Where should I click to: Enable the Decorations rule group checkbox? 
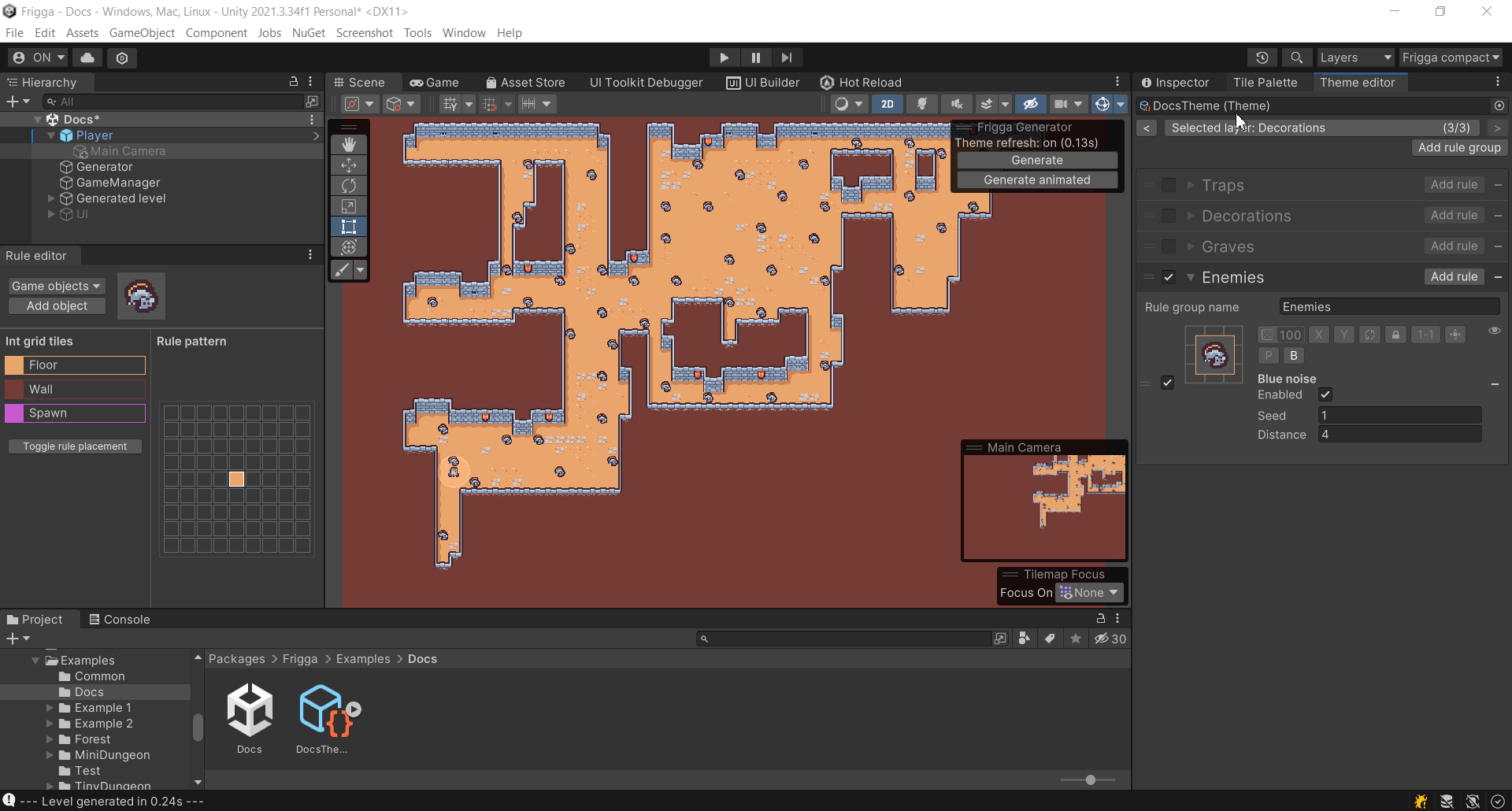[x=1169, y=216]
